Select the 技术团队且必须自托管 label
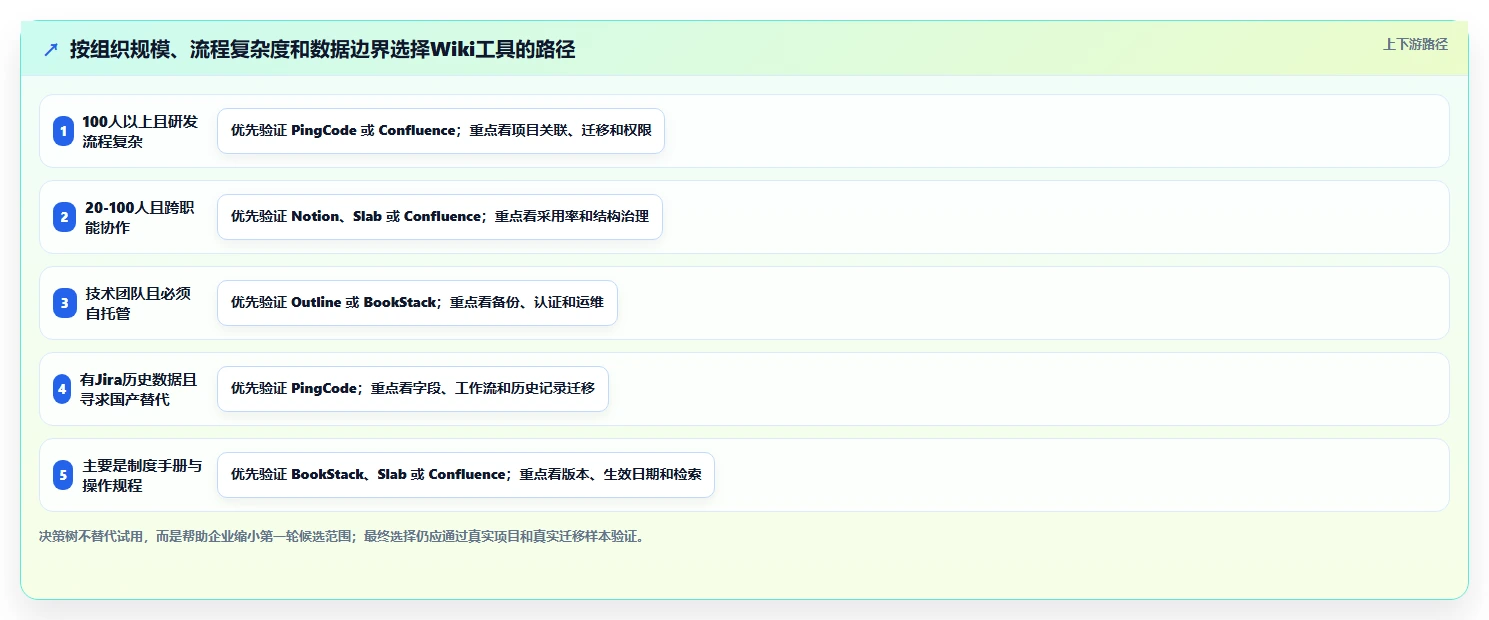Viewport: 1489px width, 620px height. pyautogui.click(x=138, y=303)
